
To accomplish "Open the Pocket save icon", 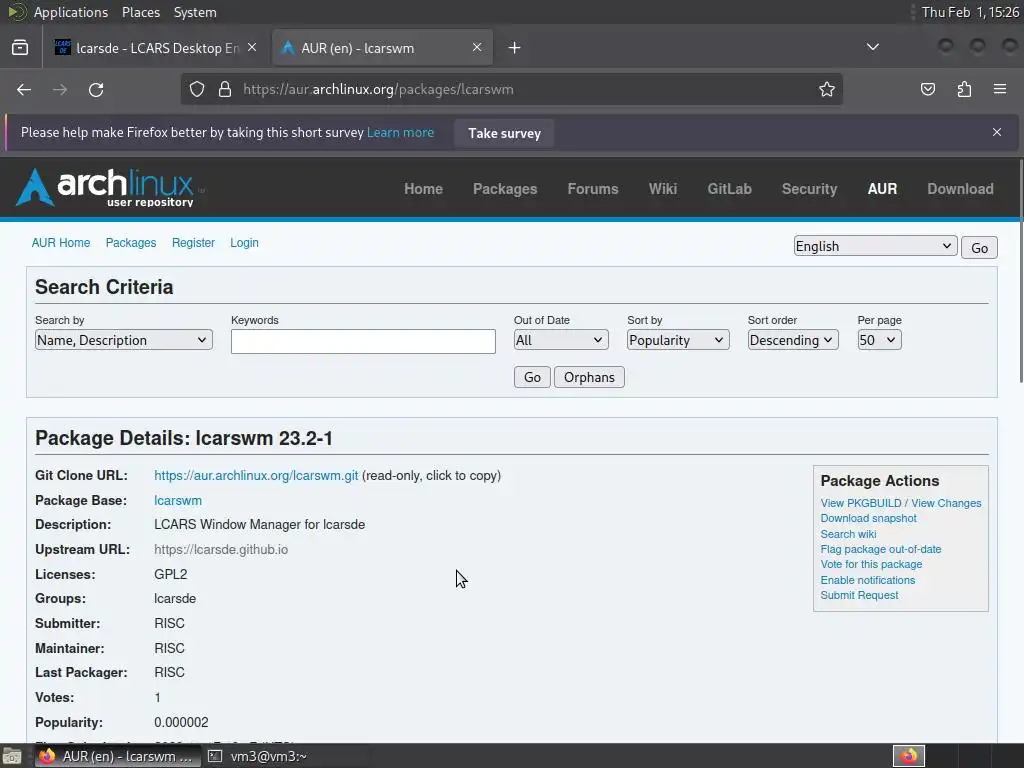I will coord(927,89).
